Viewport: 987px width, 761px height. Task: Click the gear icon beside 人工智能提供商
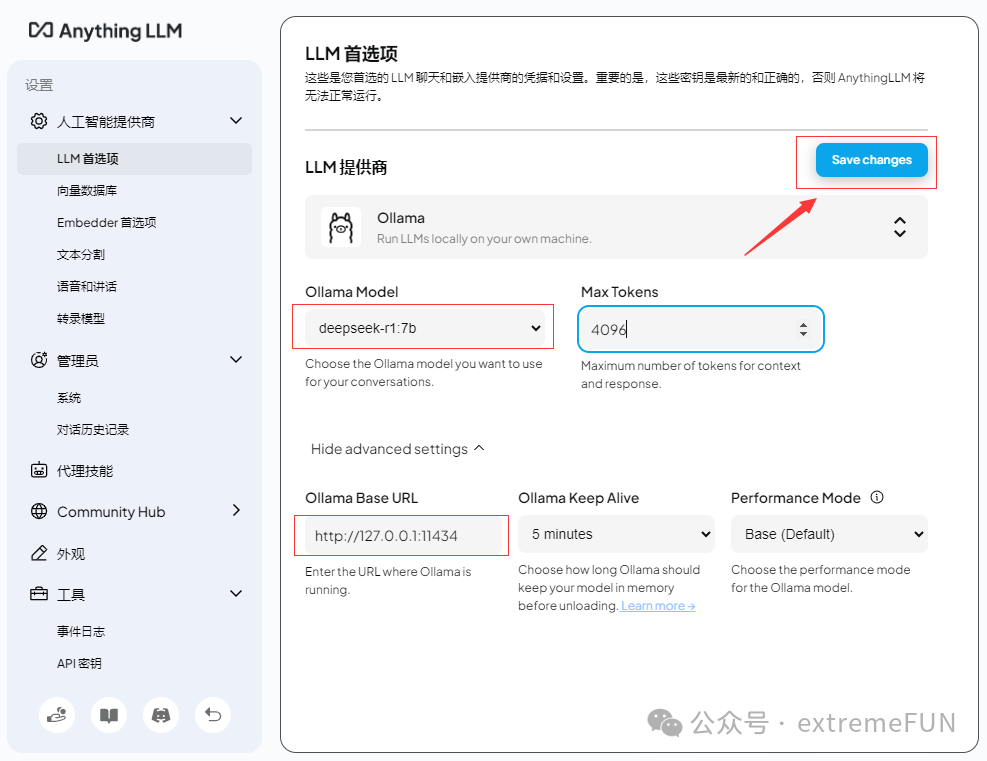coord(39,121)
